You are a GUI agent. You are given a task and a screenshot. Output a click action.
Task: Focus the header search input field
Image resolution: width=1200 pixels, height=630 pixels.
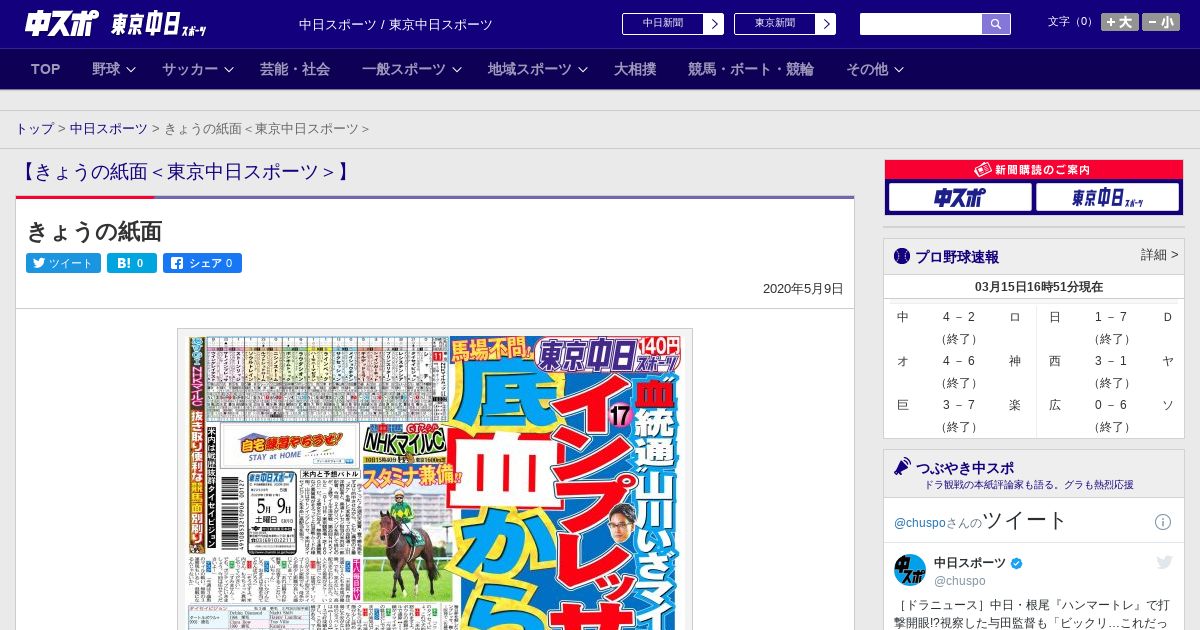pyautogui.click(x=921, y=24)
